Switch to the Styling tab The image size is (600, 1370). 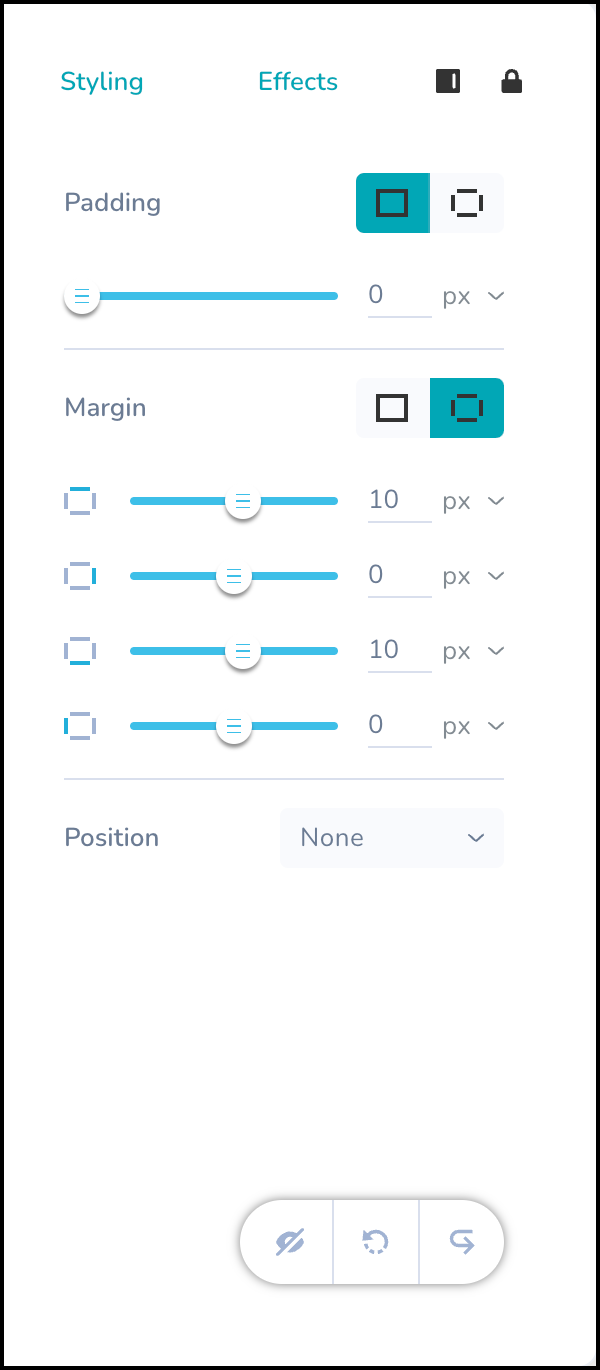(x=102, y=82)
